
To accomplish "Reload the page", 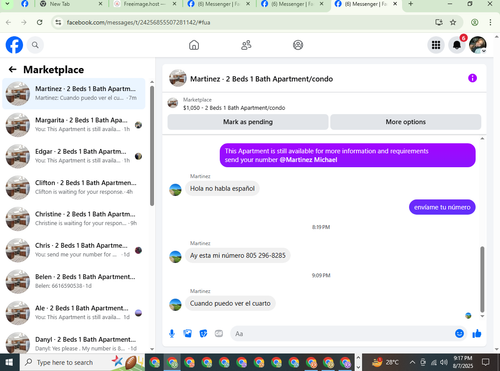I will 40,22.
